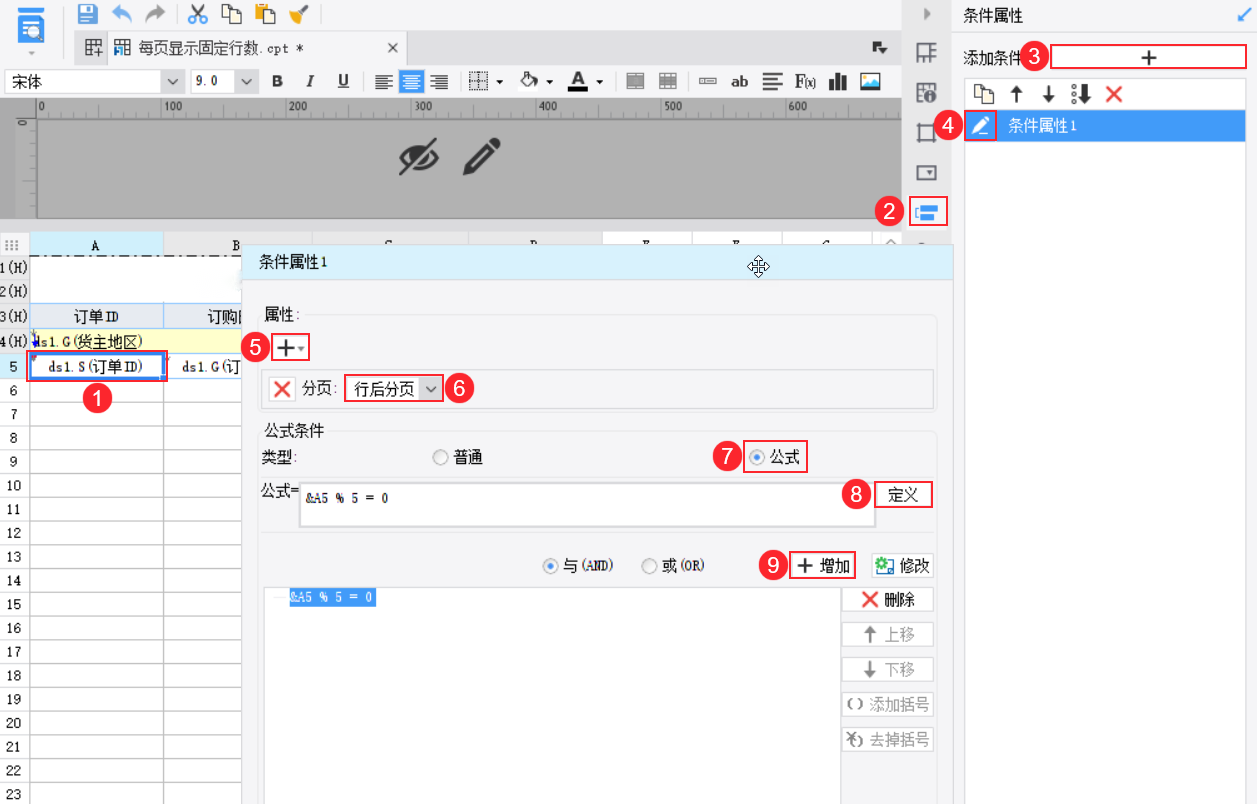Toggle bold formatting
The height and width of the screenshot is (804, 1257).
point(278,82)
